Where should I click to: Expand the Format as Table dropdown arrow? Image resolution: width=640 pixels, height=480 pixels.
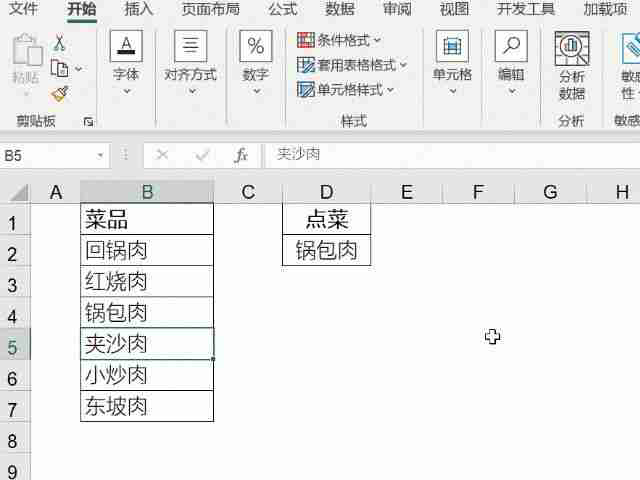pyautogui.click(x=403, y=64)
